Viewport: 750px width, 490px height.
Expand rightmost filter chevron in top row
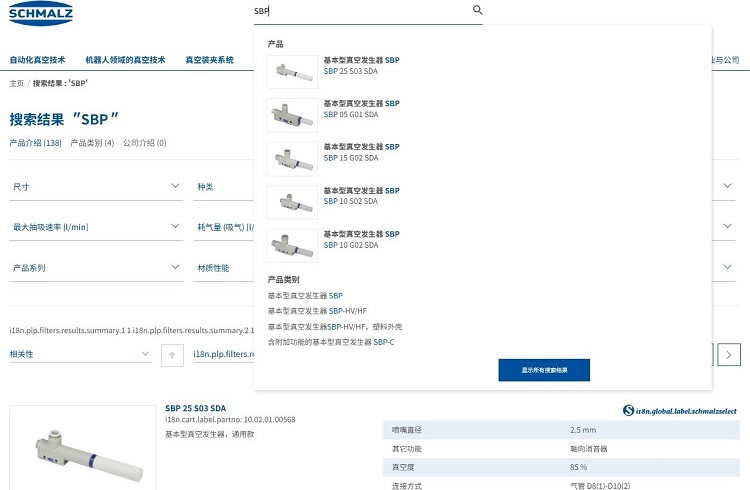(x=728, y=186)
